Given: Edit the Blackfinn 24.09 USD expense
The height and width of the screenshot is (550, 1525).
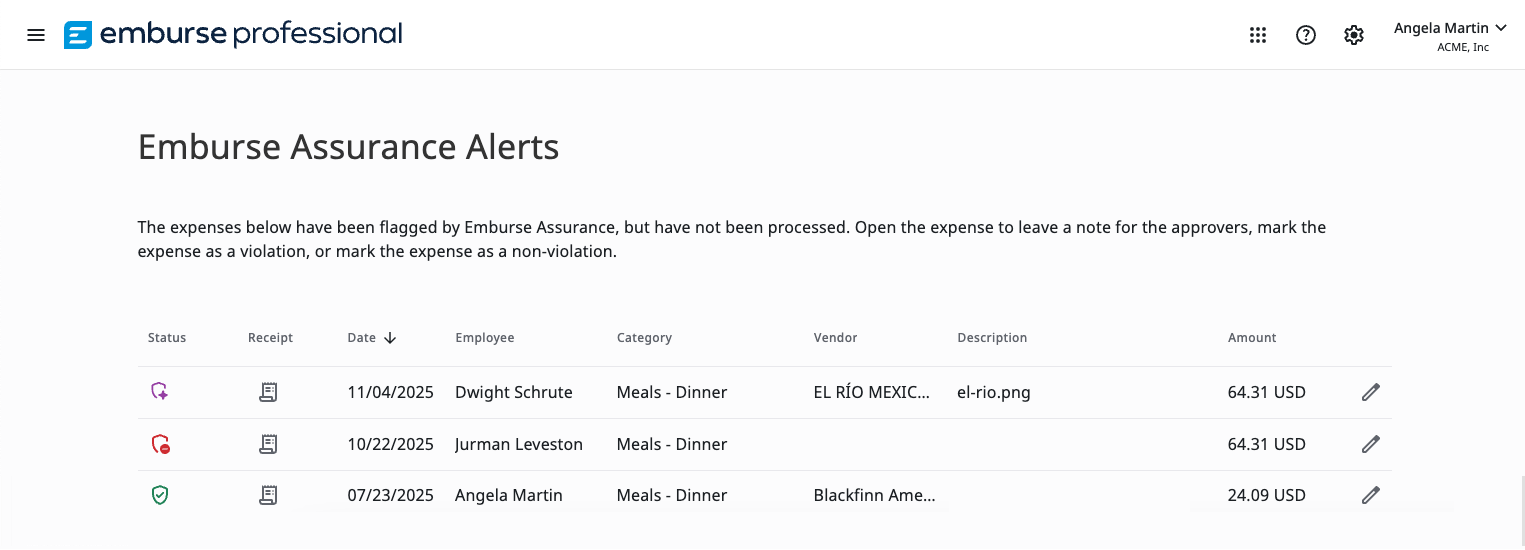Looking at the screenshot, I should (x=1371, y=495).
